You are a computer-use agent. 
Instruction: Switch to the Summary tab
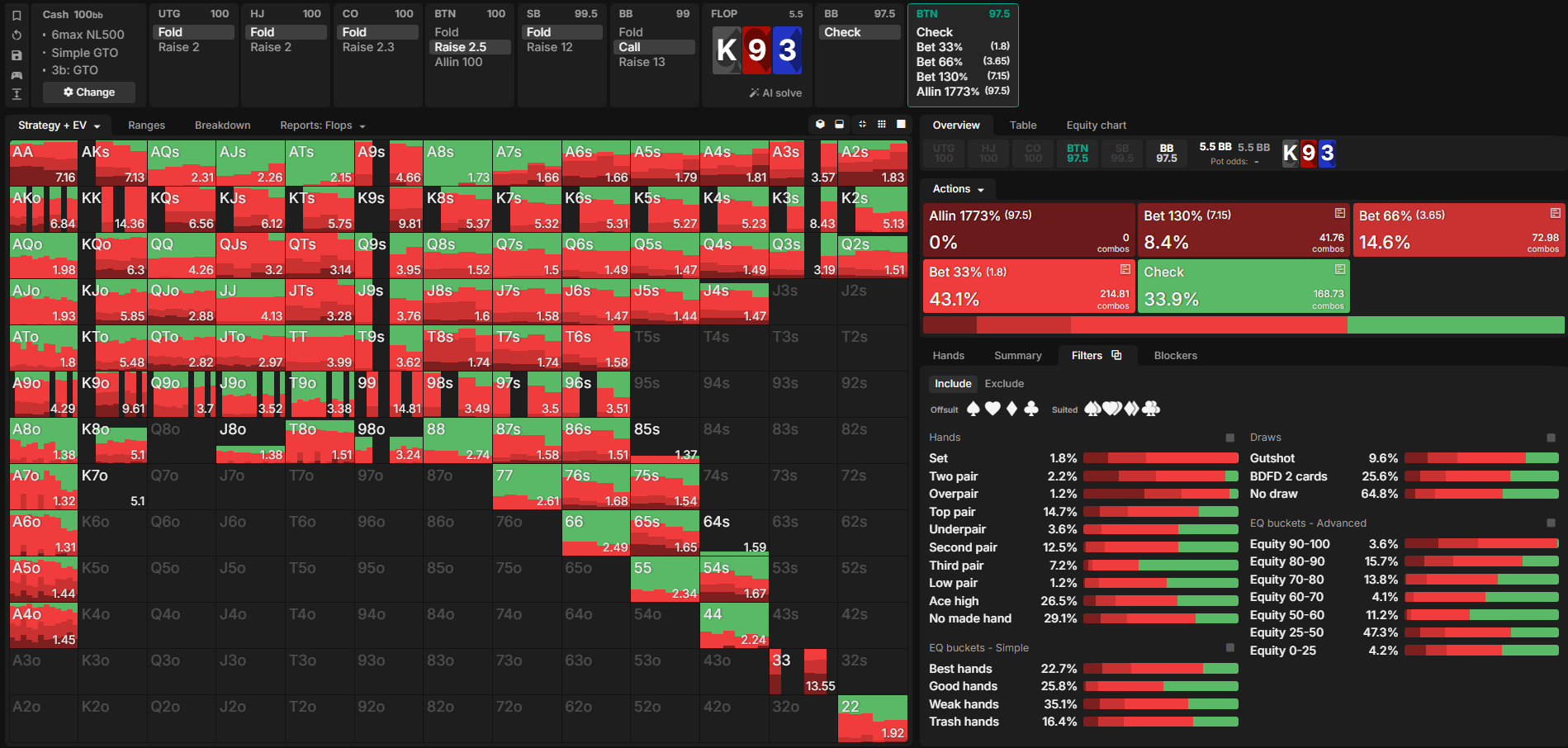[1017, 356]
